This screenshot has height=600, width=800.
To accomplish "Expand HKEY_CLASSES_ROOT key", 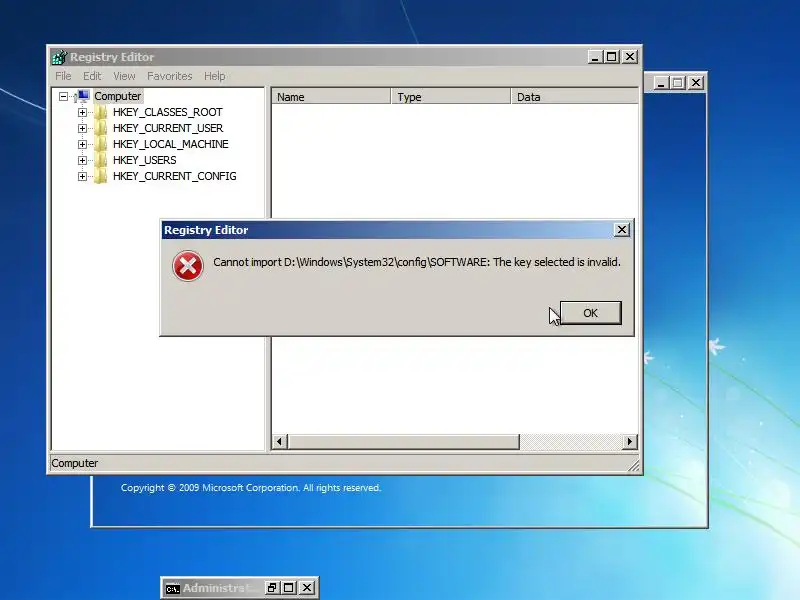I will (x=82, y=112).
